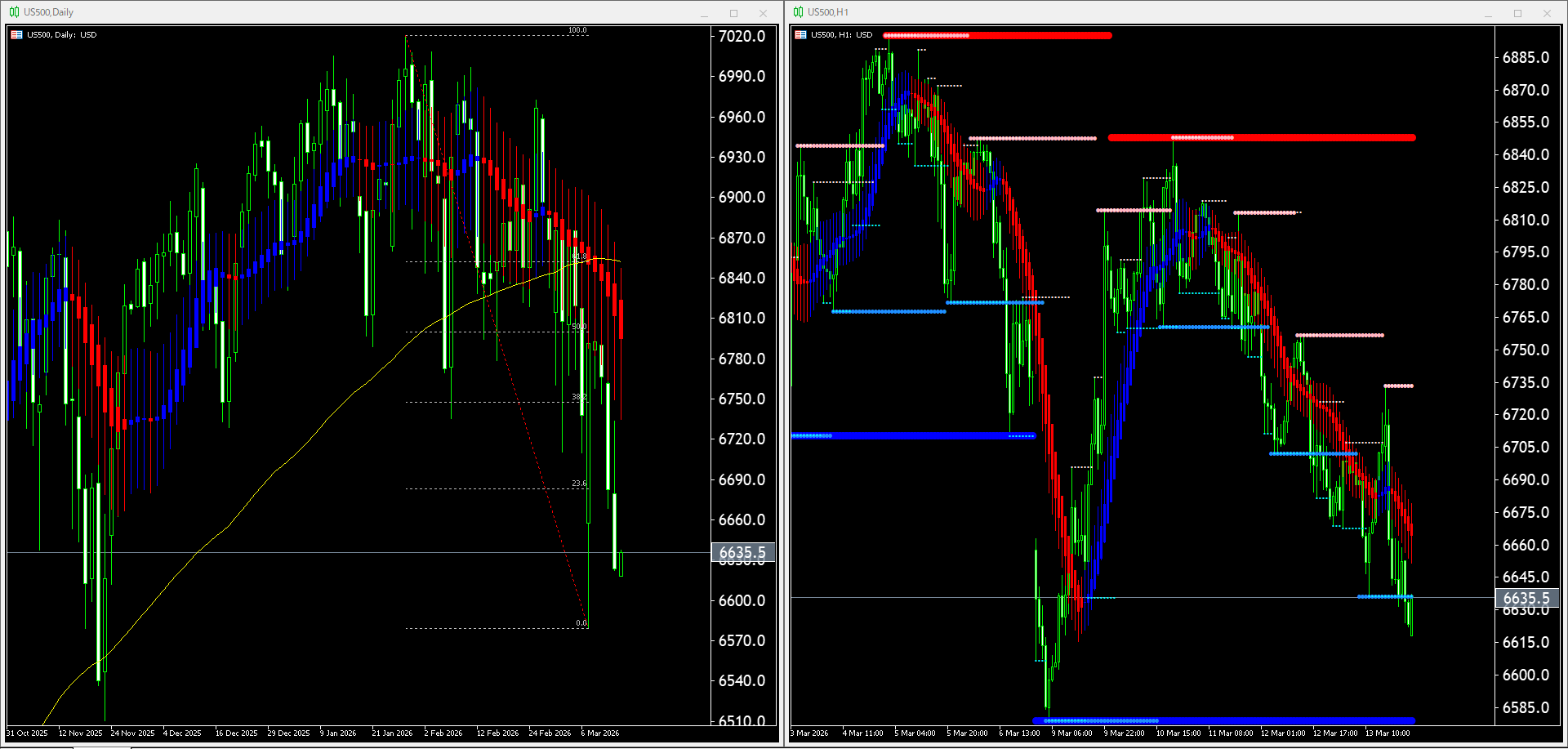Click the 6510.0 price on the Daily scale

click(x=742, y=720)
